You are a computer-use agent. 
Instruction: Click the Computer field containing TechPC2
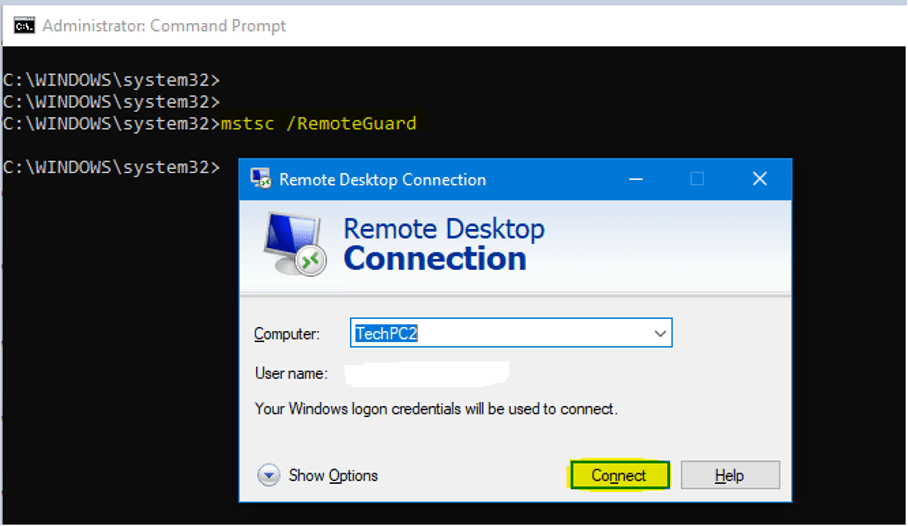point(500,333)
